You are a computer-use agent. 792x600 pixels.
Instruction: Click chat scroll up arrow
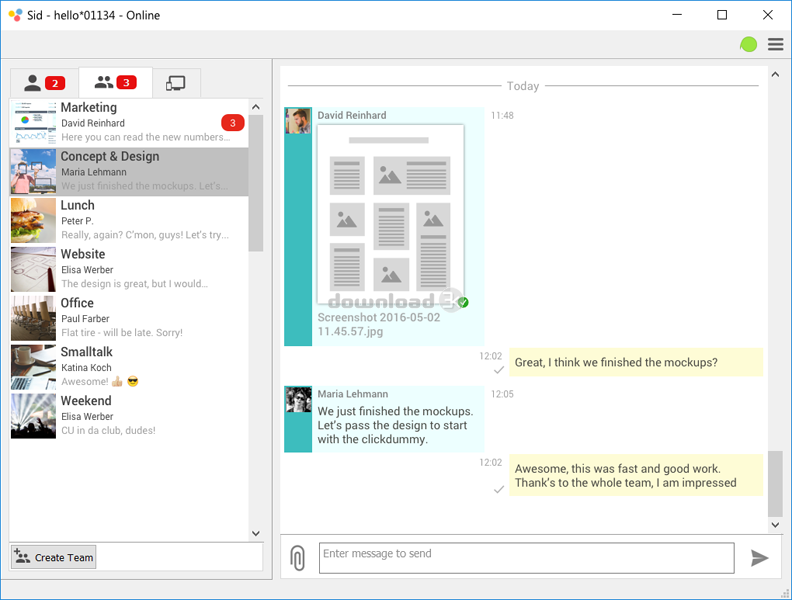[x=775, y=74]
